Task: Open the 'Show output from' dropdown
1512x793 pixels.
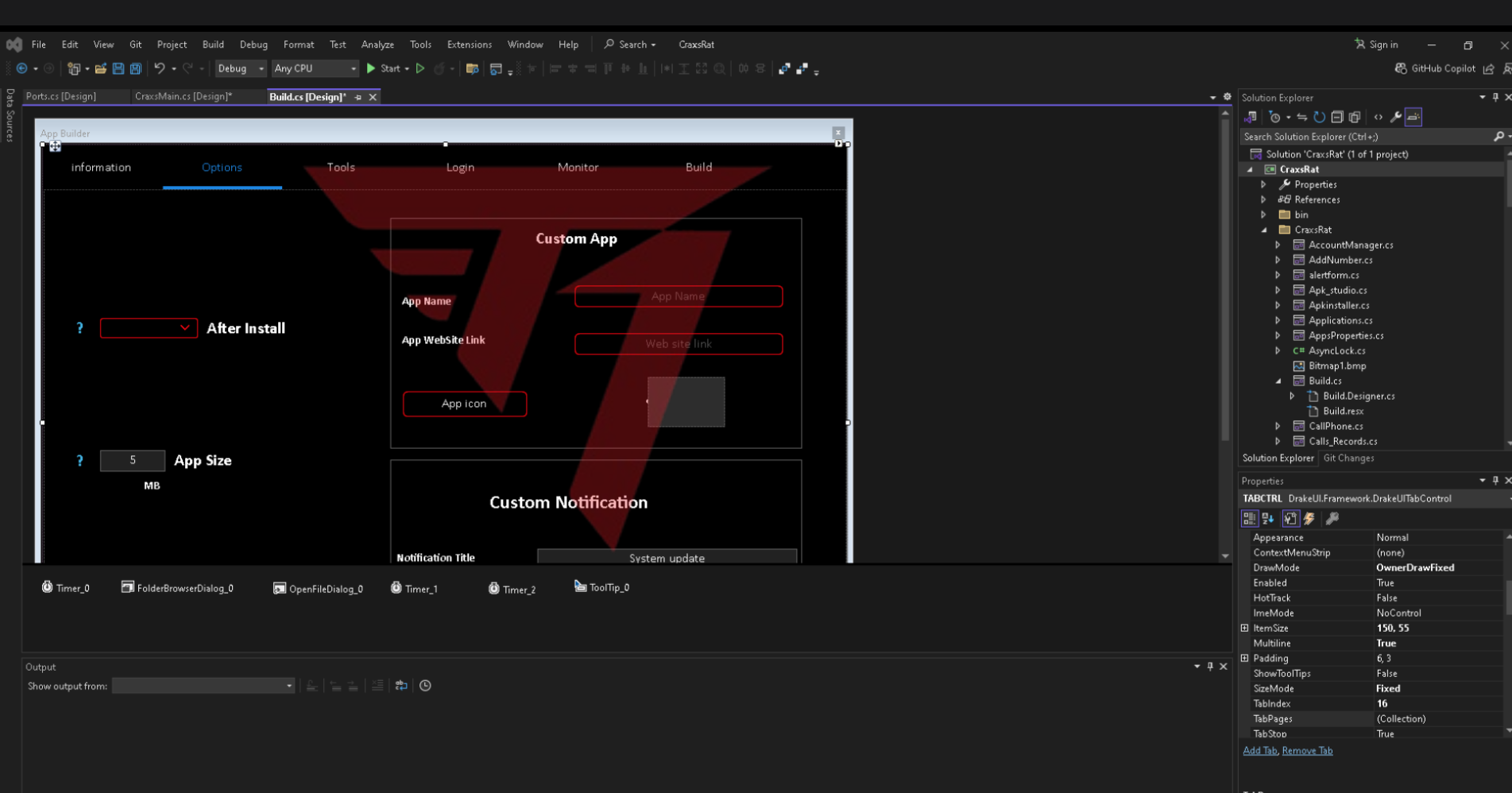Action: [x=203, y=686]
